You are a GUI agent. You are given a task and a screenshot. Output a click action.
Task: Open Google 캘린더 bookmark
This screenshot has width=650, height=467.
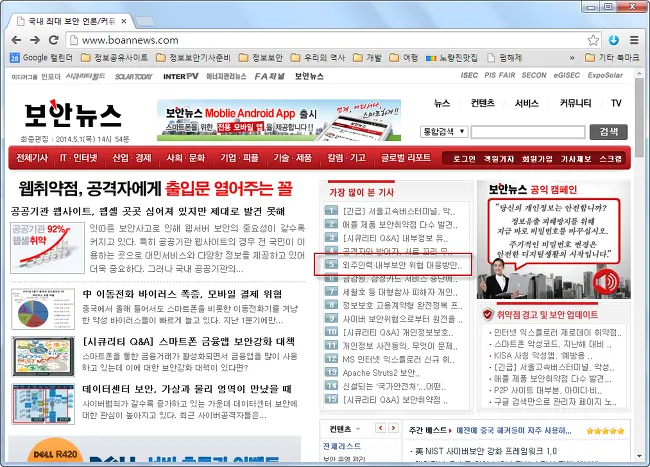point(41,58)
